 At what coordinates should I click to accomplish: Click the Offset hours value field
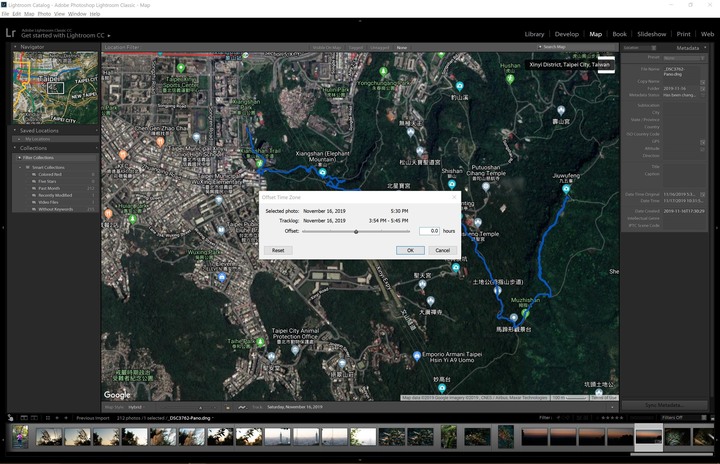point(429,231)
